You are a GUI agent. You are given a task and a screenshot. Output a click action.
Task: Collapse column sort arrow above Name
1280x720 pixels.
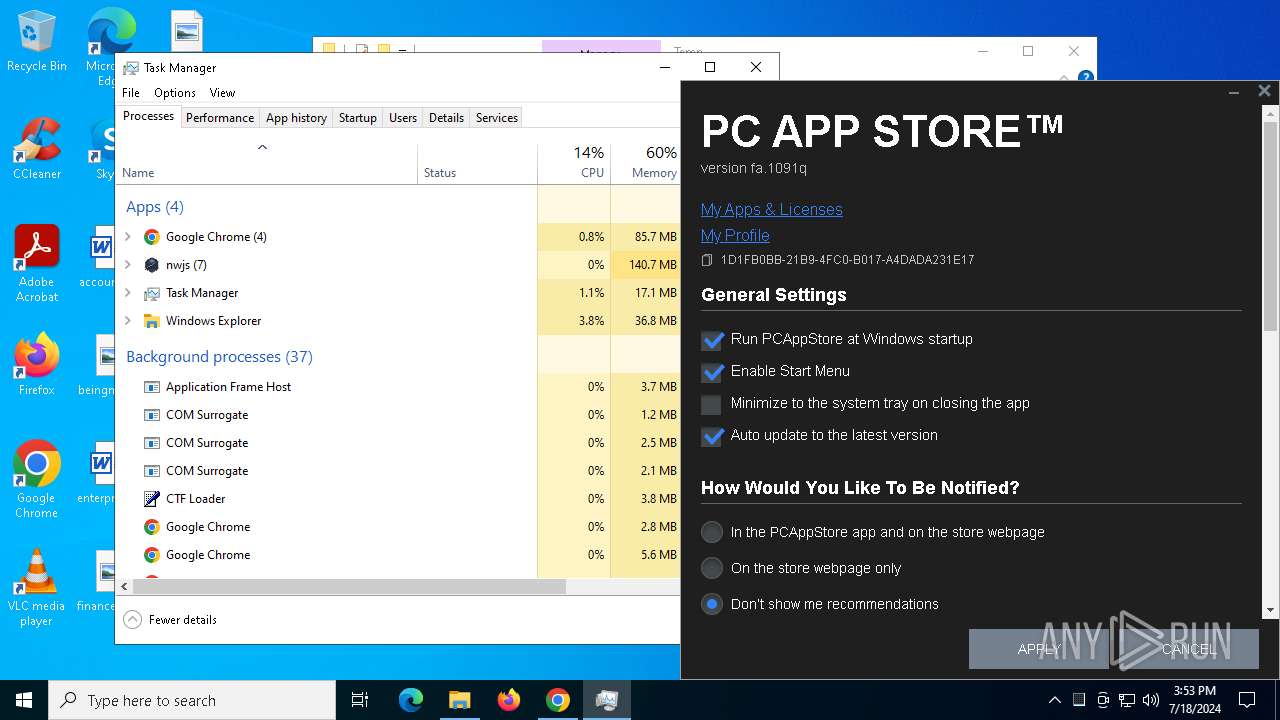point(262,147)
